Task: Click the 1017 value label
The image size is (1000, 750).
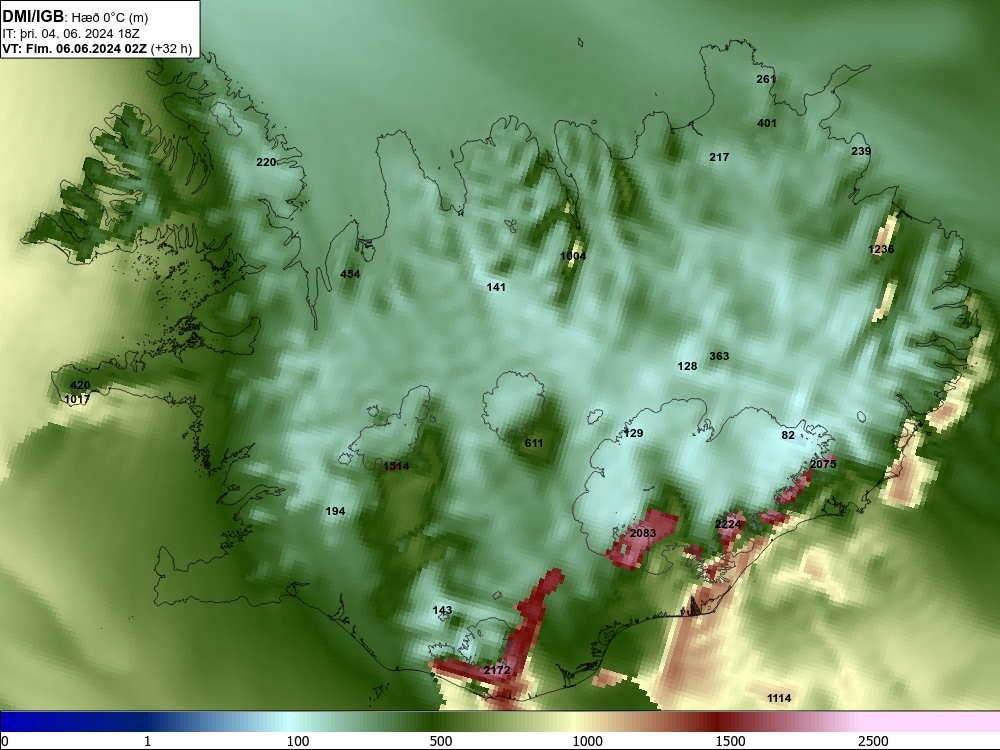Action: (77, 399)
